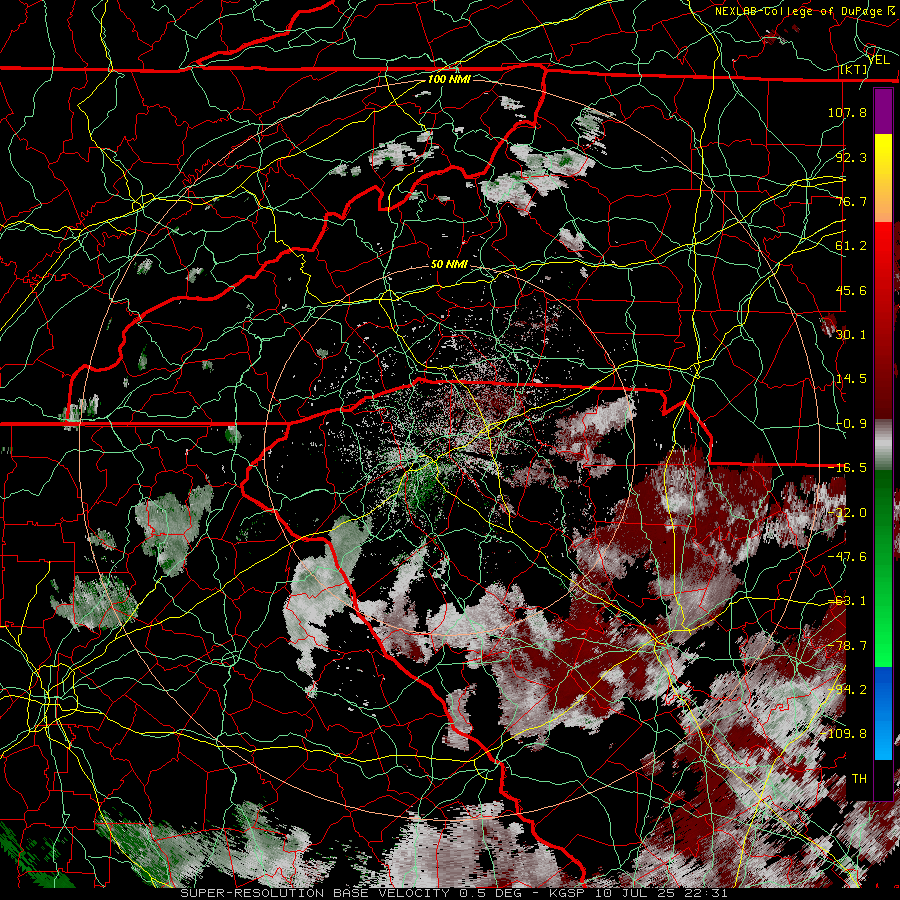Click the Super-Resolution Base Velocity caption

click(454, 893)
